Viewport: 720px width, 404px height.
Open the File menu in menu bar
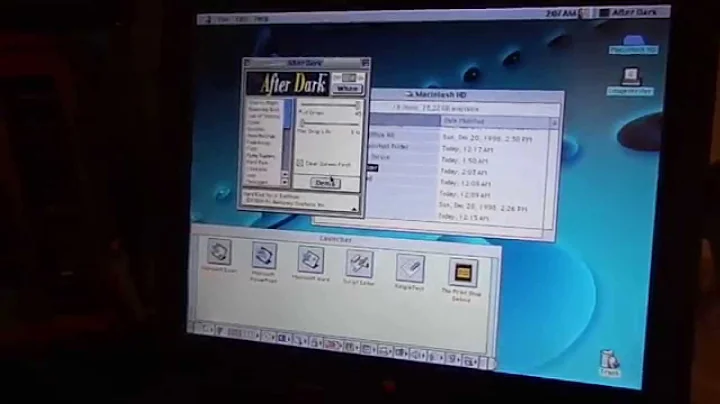tap(223, 19)
